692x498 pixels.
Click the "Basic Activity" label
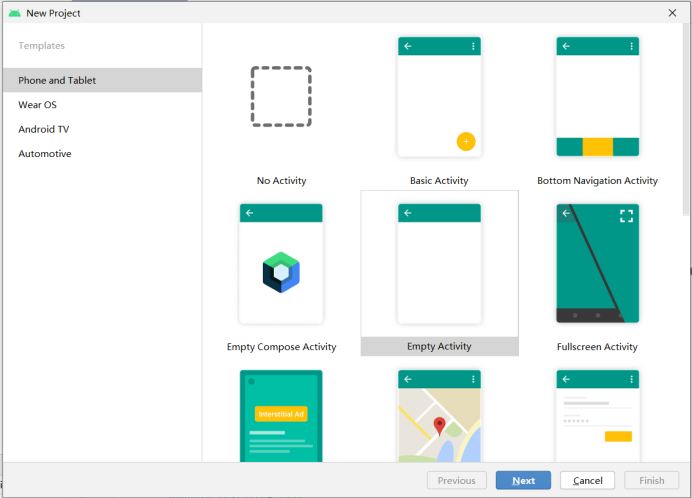(439, 181)
